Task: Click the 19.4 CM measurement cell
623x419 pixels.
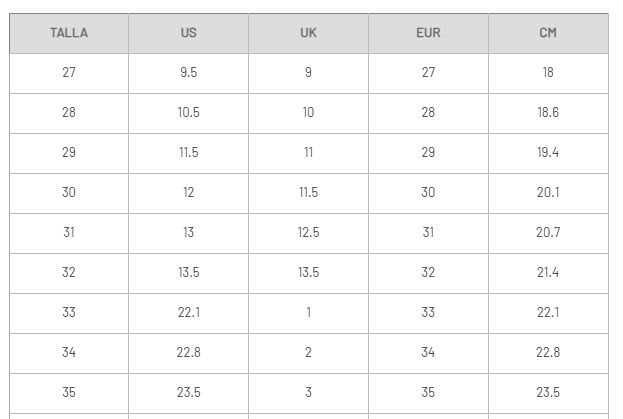Action: click(548, 153)
